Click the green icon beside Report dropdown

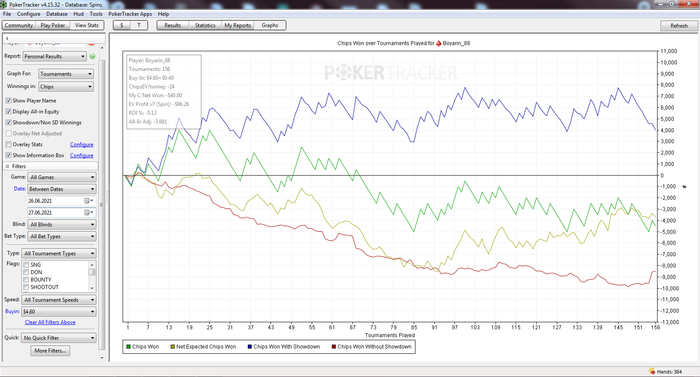(x=92, y=56)
